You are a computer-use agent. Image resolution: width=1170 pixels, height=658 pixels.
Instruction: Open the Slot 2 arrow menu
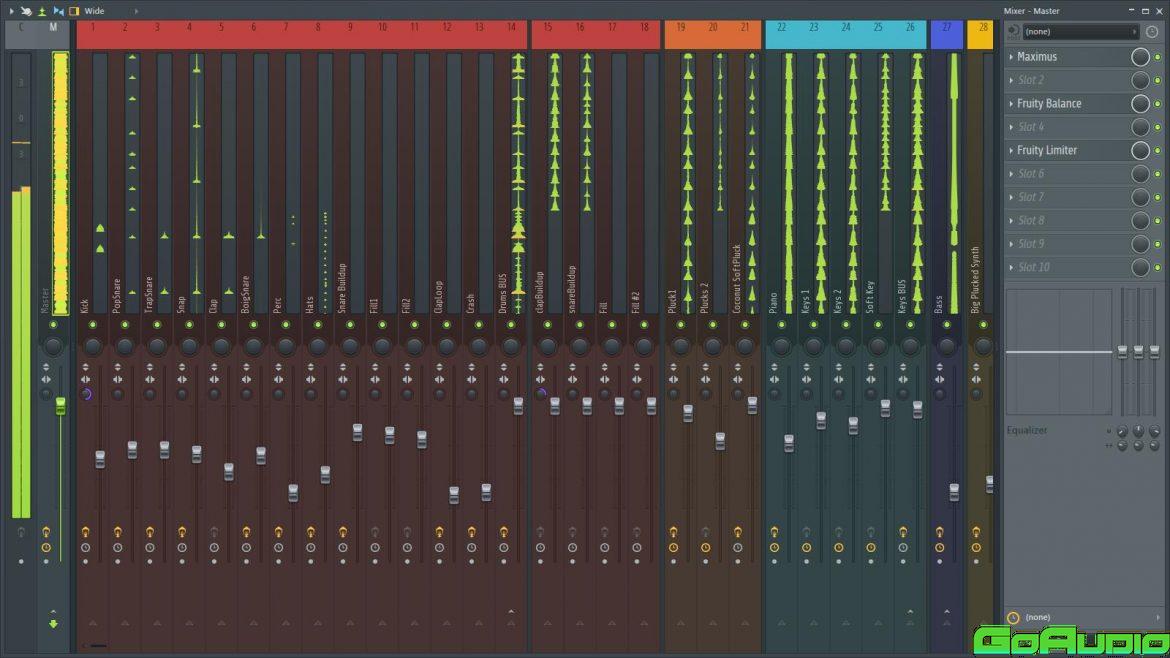tap(1011, 80)
